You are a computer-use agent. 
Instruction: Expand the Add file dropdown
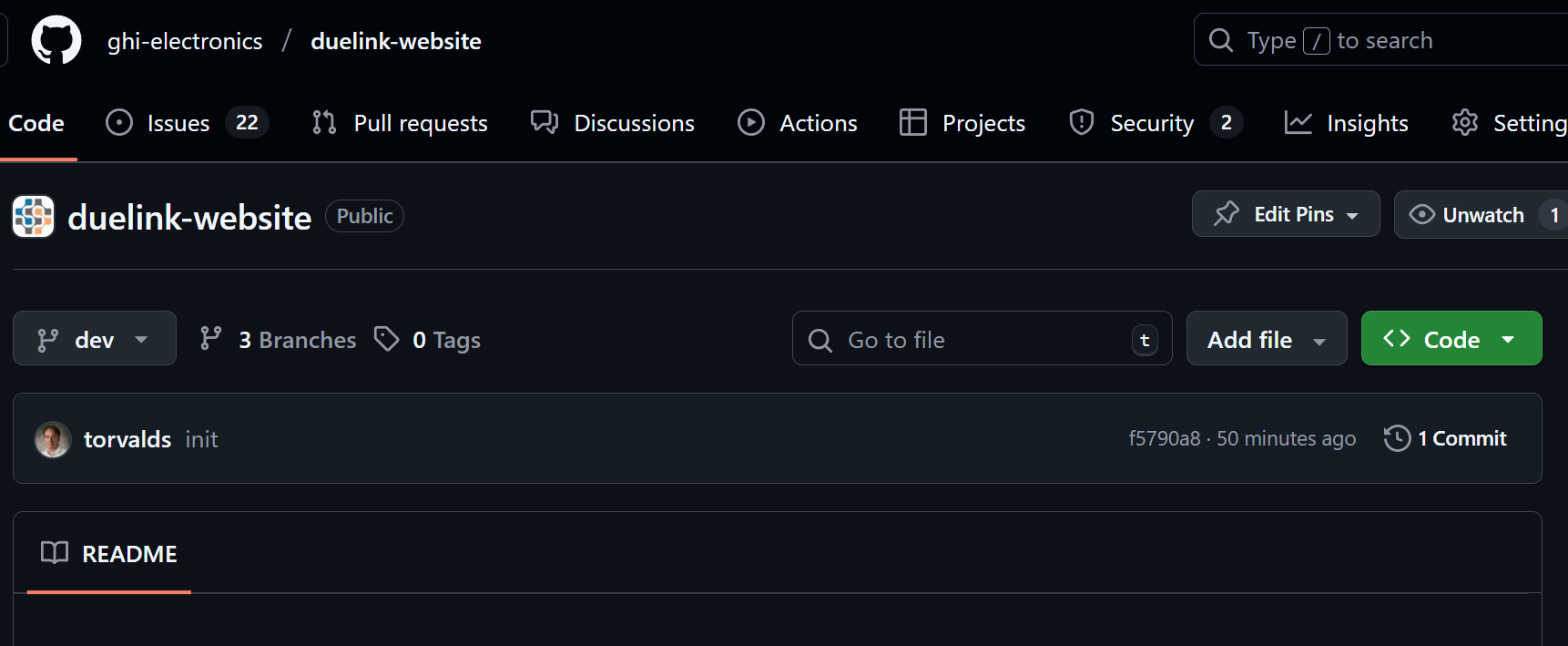1266,339
